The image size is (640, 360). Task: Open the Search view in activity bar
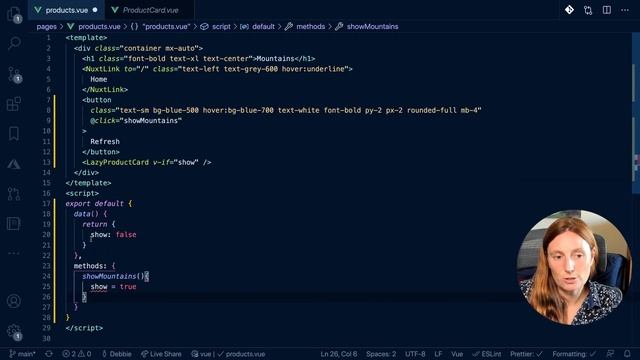point(14,43)
